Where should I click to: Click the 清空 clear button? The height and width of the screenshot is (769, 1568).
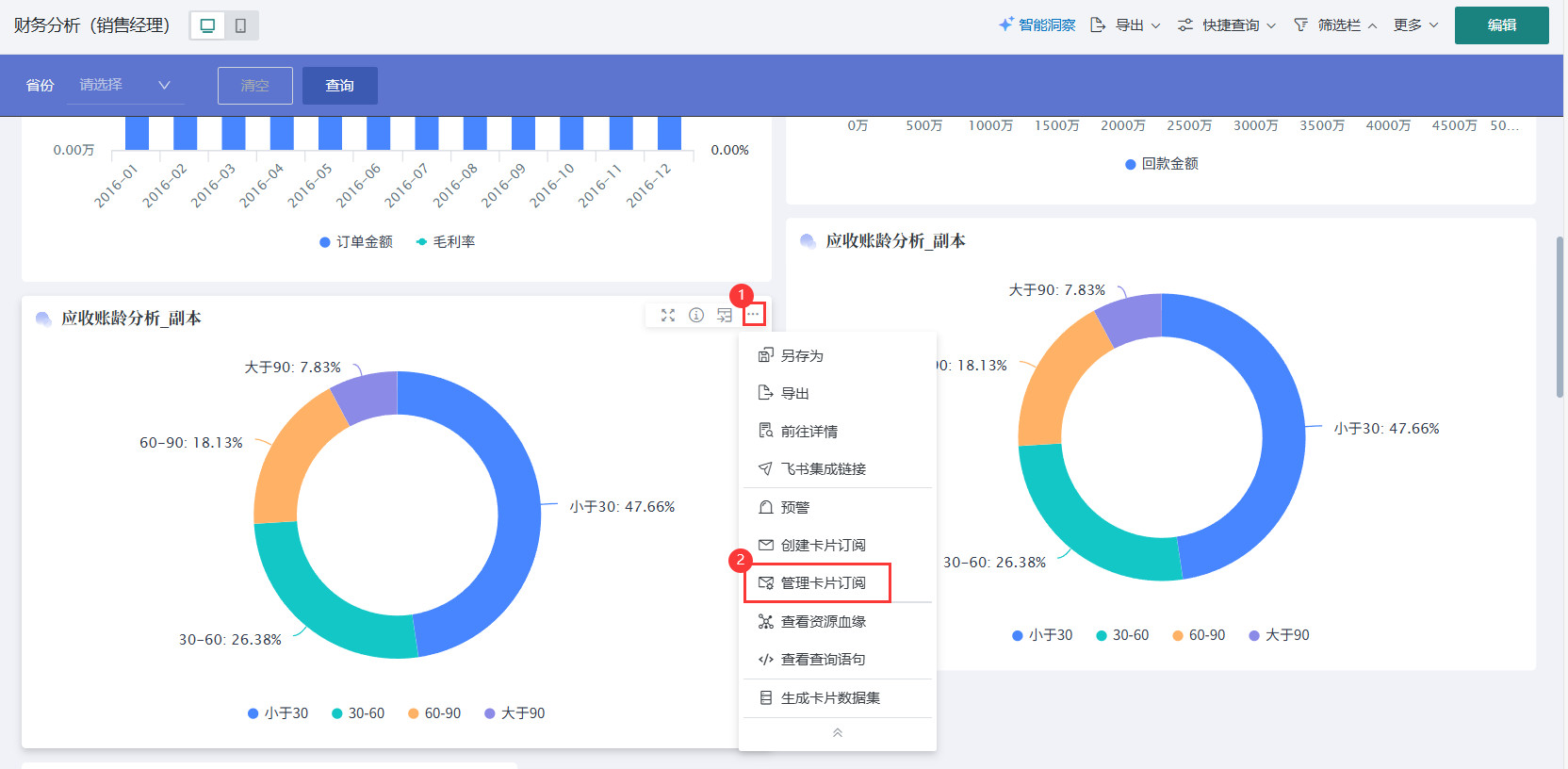[254, 86]
